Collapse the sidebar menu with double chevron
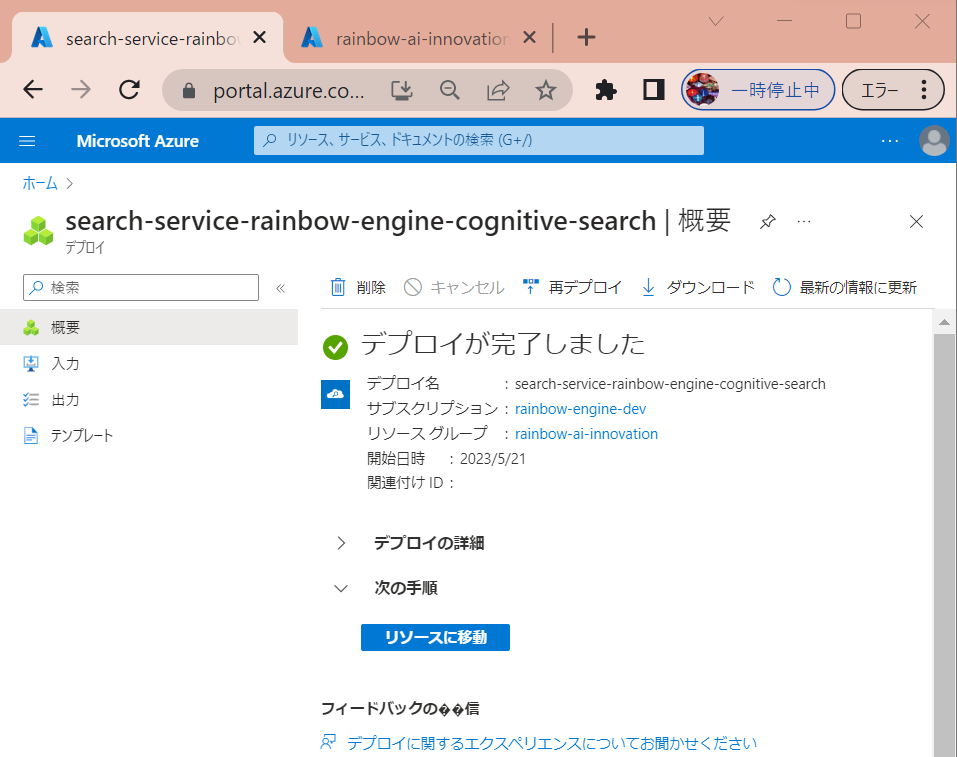957x757 pixels. [280, 288]
